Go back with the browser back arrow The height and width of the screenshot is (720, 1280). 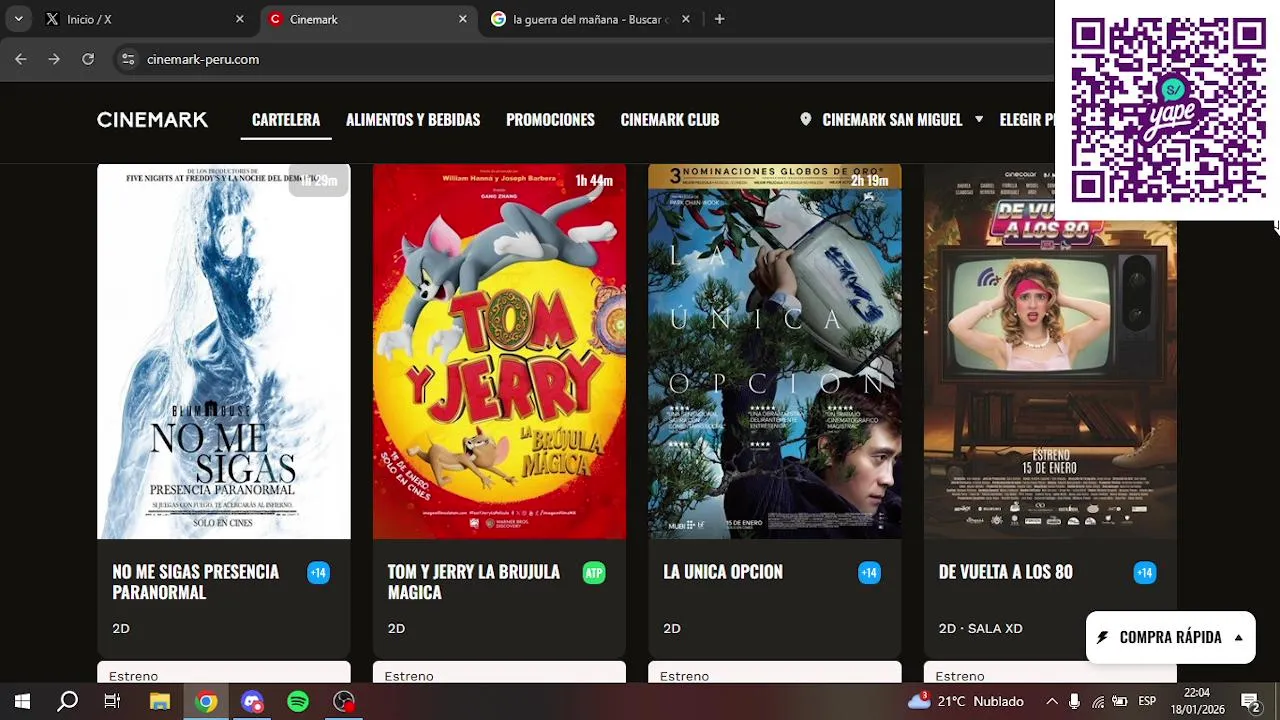(x=21, y=59)
